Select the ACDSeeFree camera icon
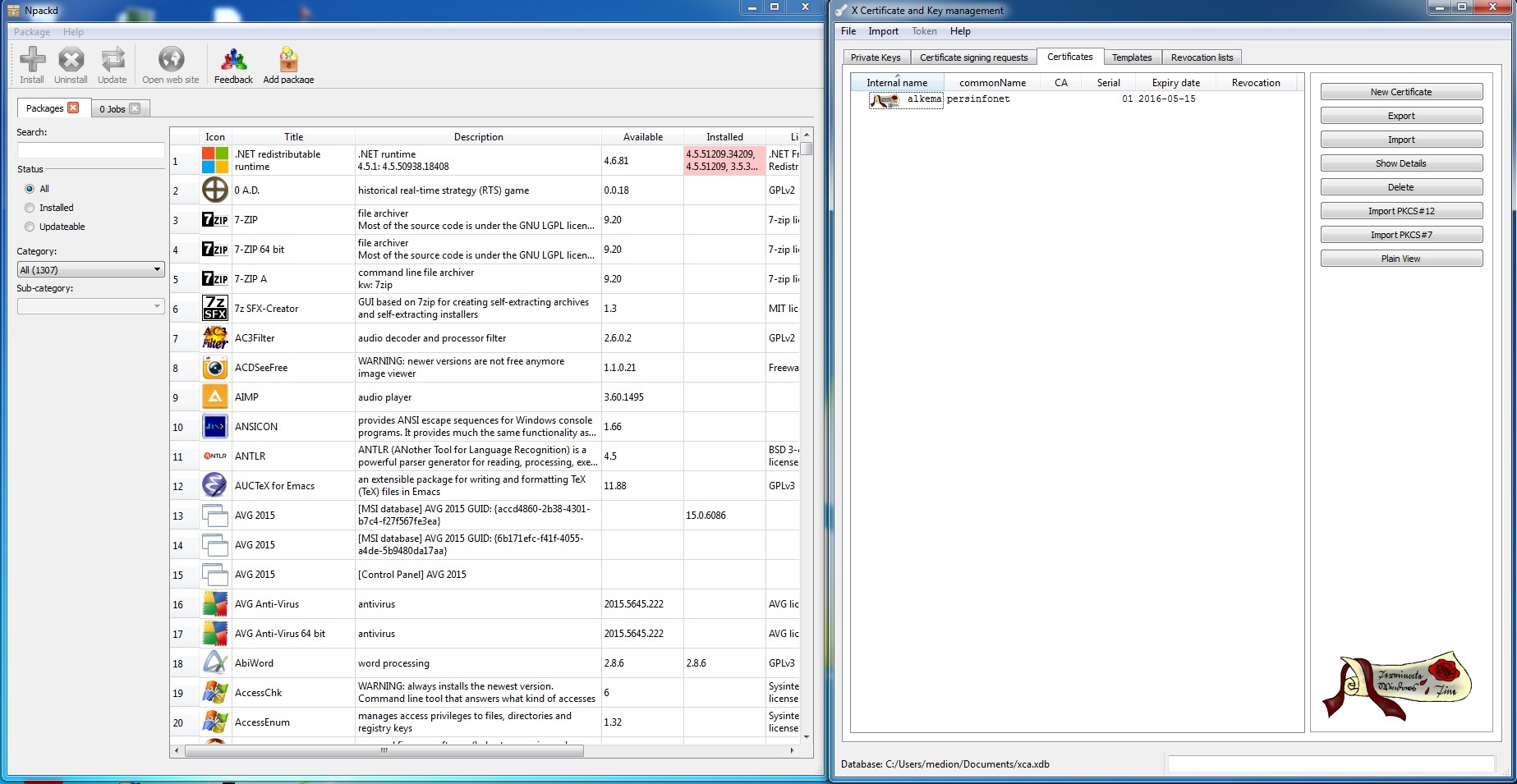1517x784 pixels. pyautogui.click(x=215, y=367)
